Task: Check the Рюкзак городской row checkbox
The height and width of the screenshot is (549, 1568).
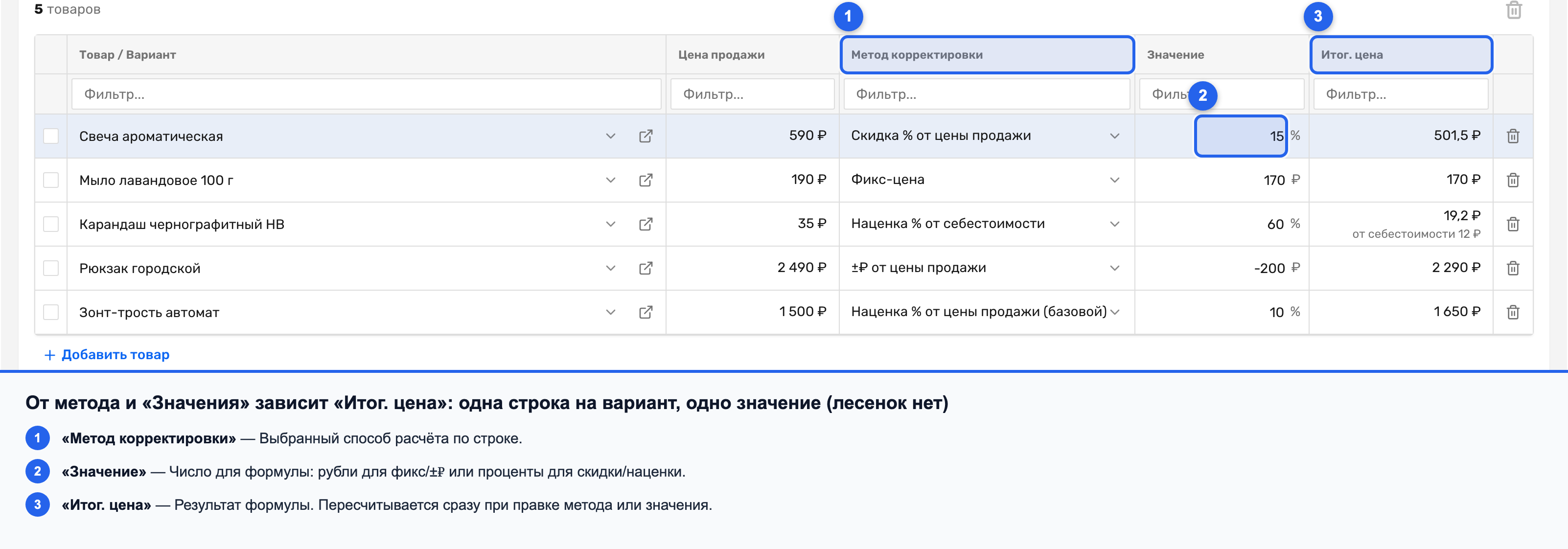Action: tap(51, 268)
